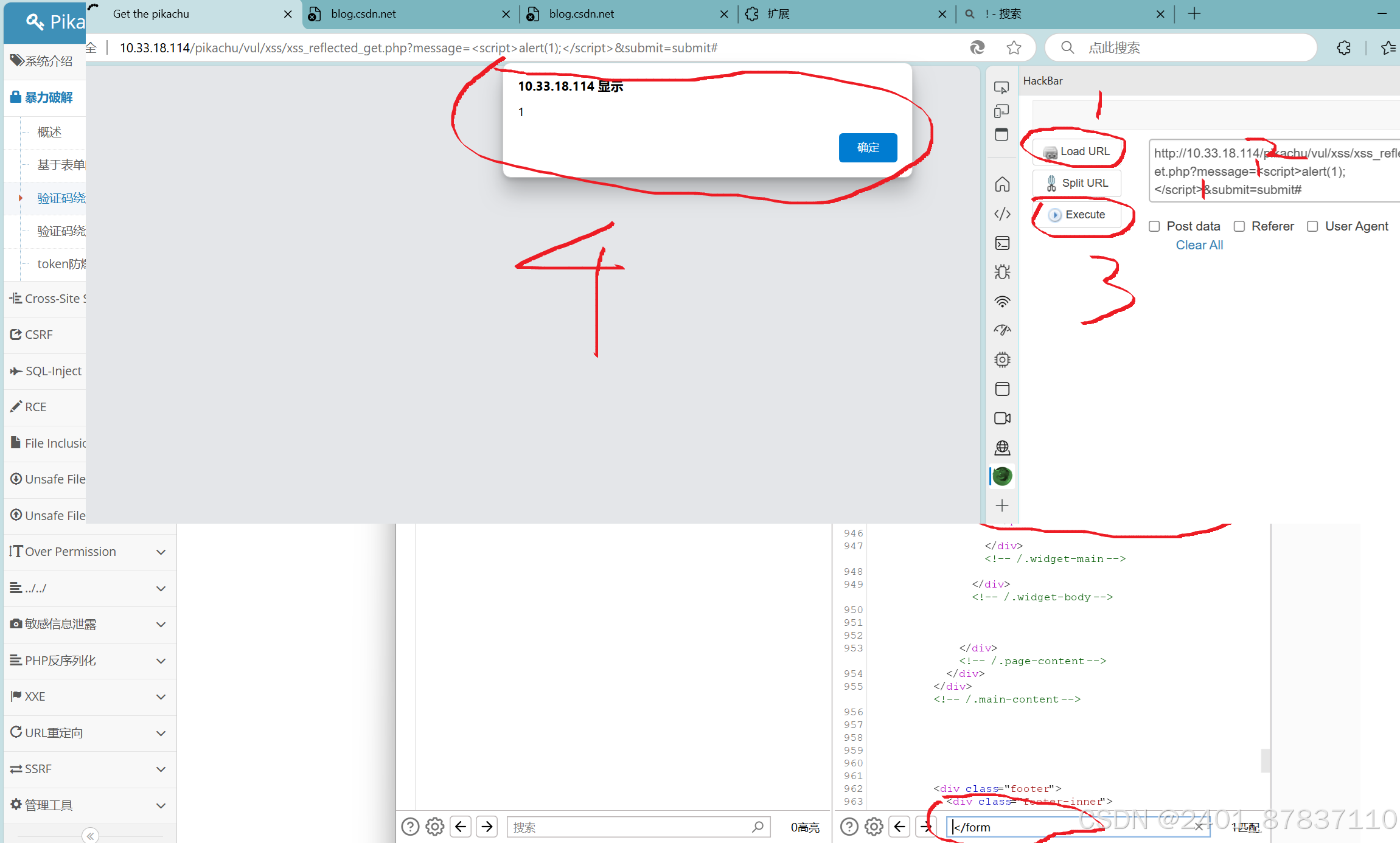Image resolution: width=1400 pixels, height=843 pixels.
Task: Click the Clear All link
Action: pos(1199,245)
